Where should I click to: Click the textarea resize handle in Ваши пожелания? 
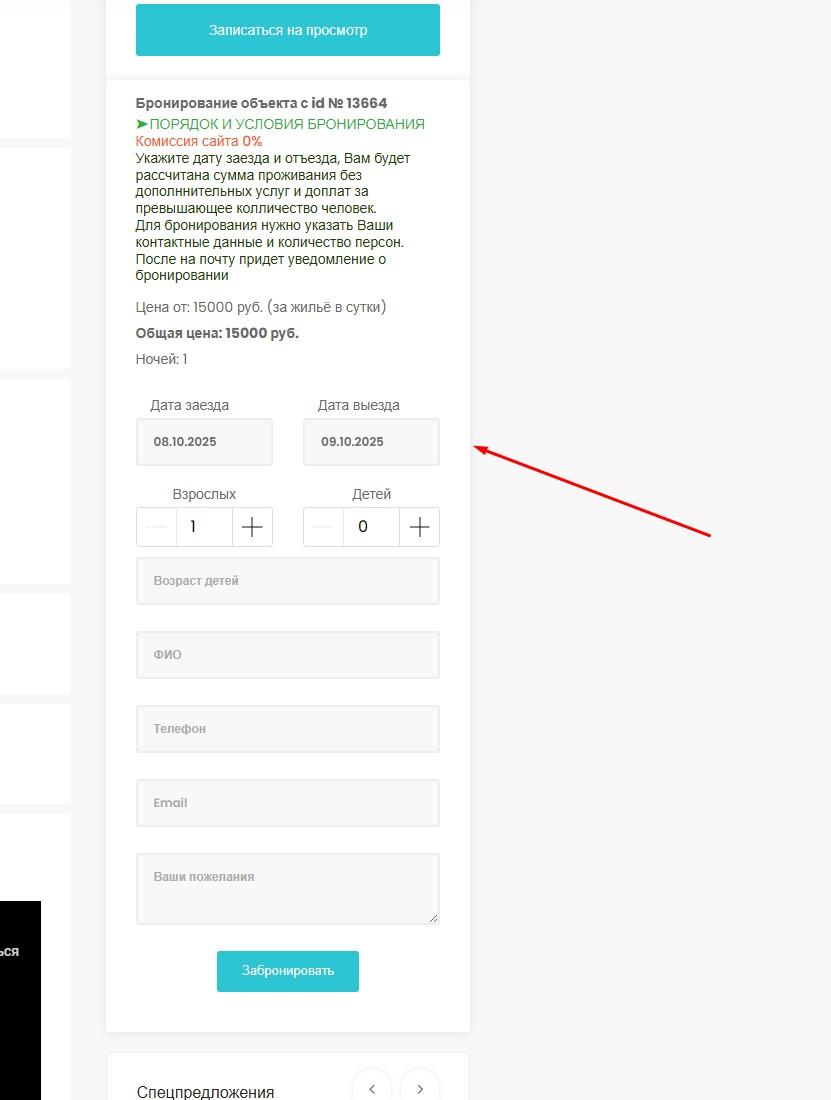click(433, 917)
